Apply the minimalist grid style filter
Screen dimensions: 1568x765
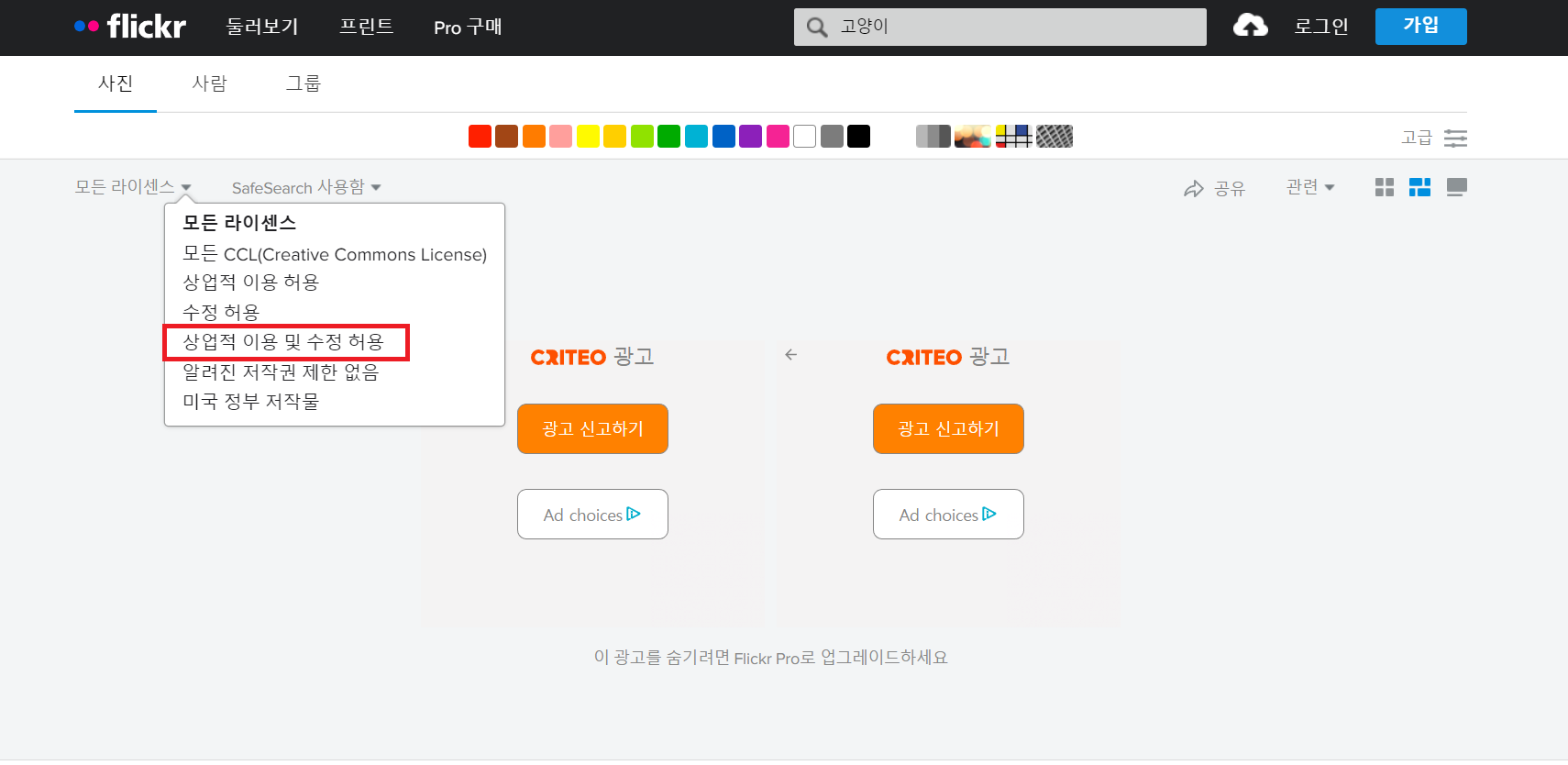coord(1014,137)
